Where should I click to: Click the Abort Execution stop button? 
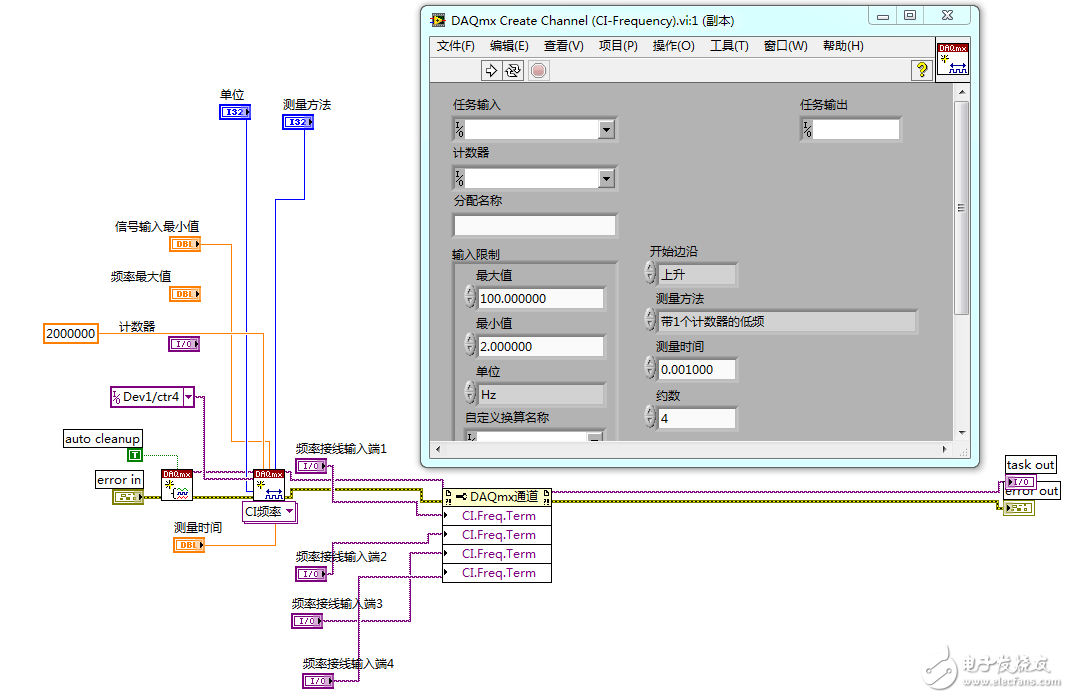(x=538, y=70)
